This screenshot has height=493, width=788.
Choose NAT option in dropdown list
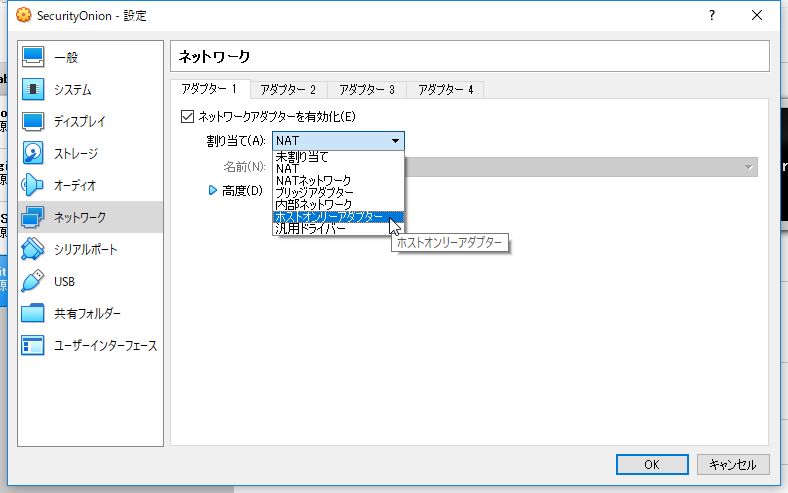338,169
